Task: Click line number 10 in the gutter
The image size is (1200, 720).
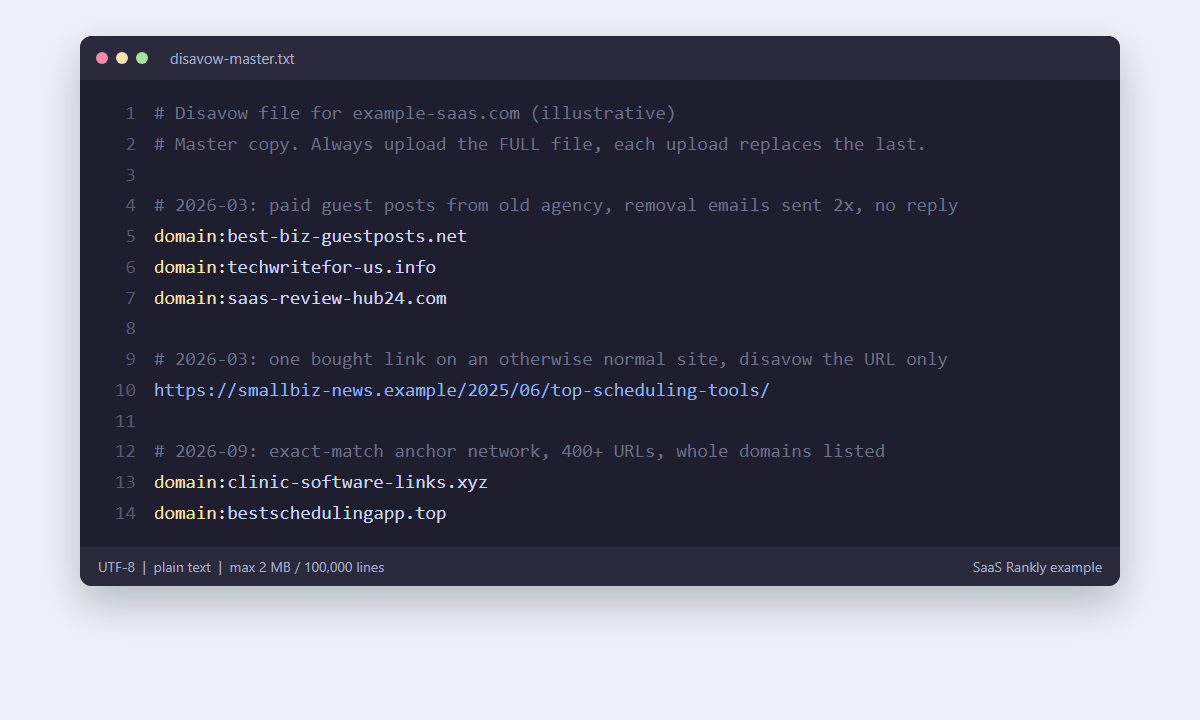Action: click(x=125, y=390)
